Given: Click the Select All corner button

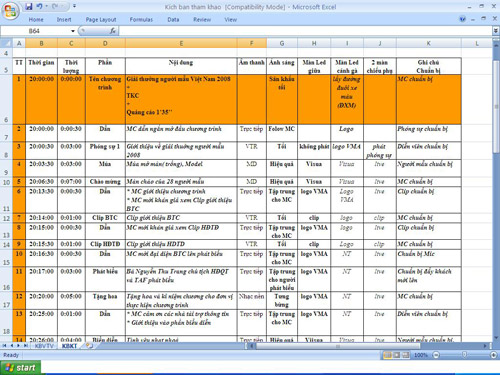Looking at the screenshot, I should point(7,43).
